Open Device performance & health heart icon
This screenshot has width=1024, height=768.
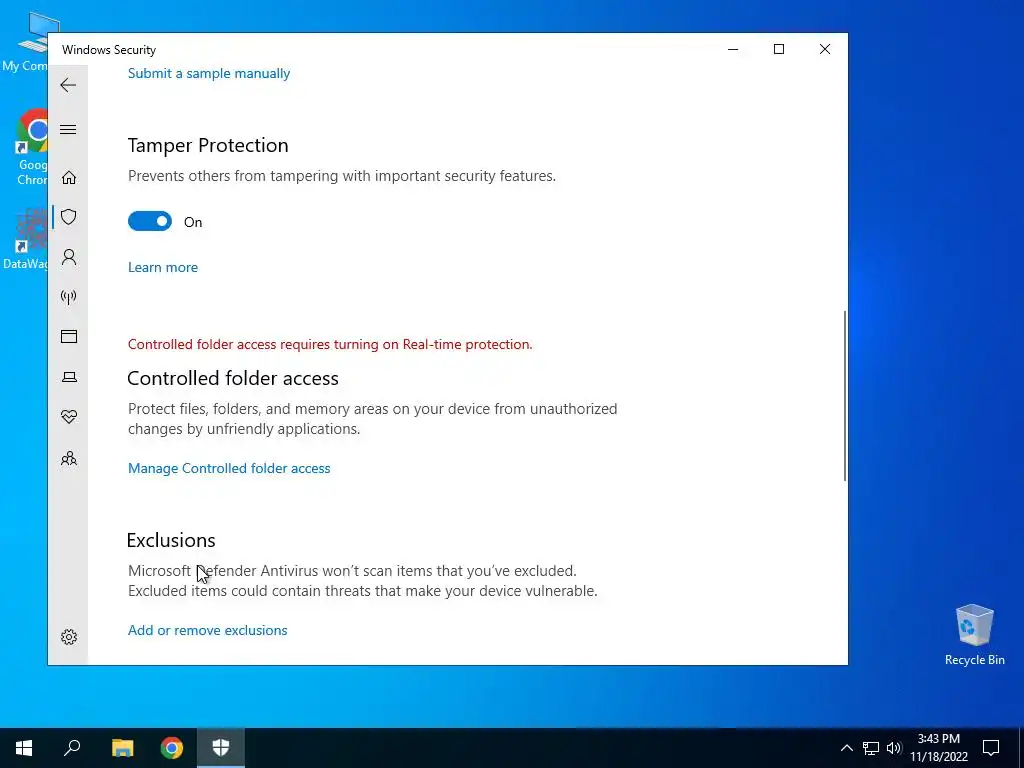tap(69, 417)
